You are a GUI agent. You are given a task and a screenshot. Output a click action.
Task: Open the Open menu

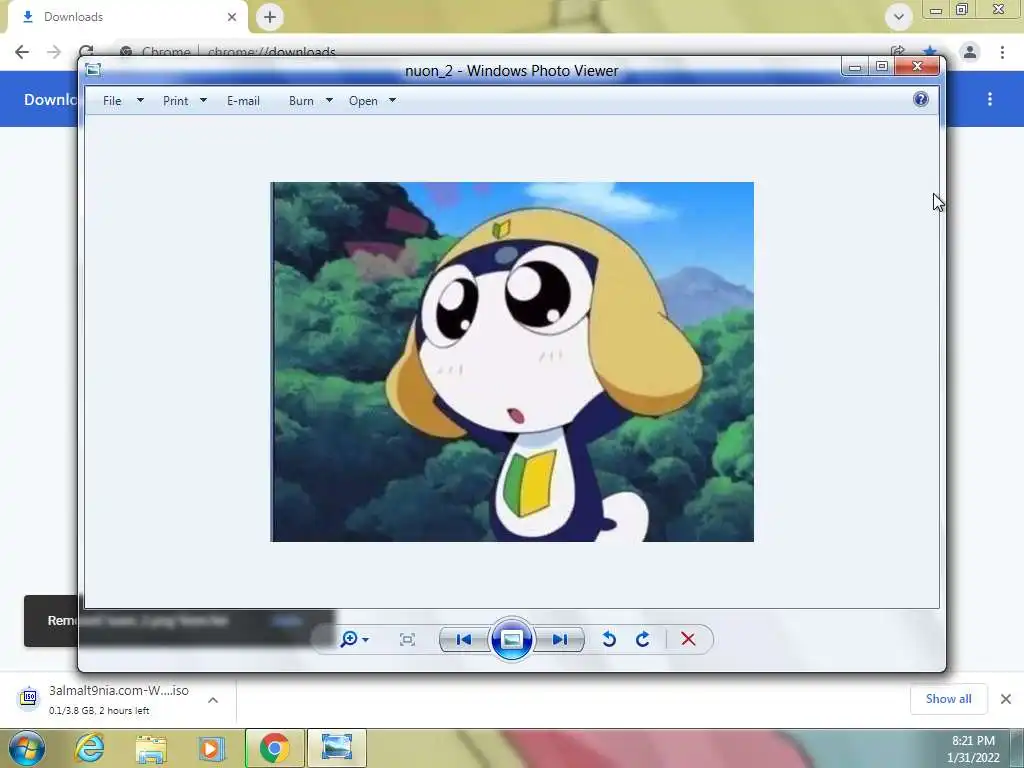363,101
